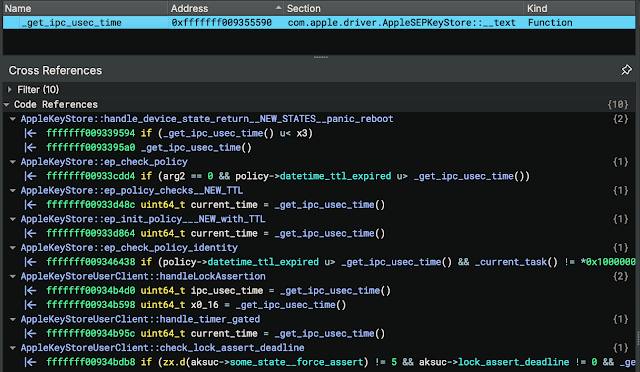Expand the Filter (10) section

click(10, 89)
